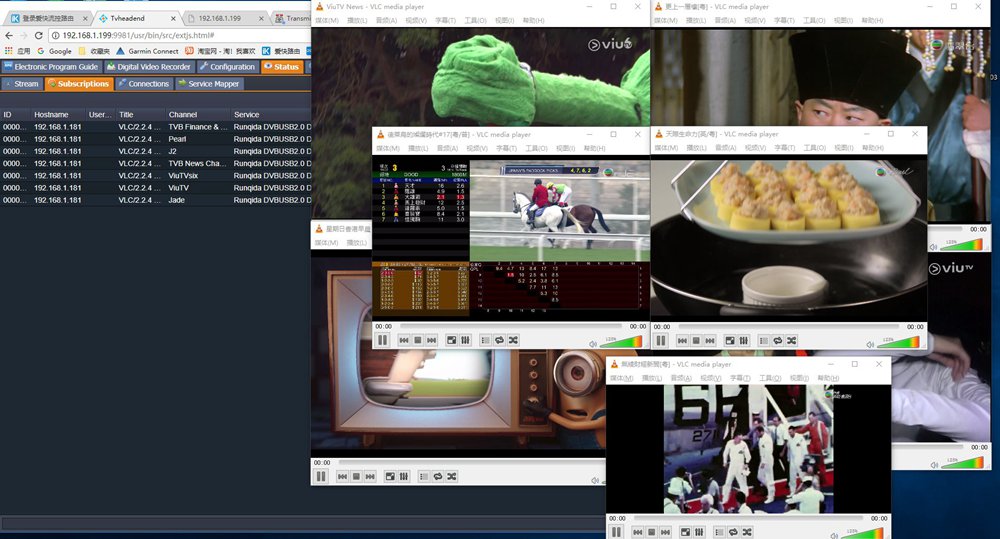Image resolution: width=1000 pixels, height=539 pixels.
Task: Open 字幕(T) menu in ViuTV News window
Action: point(445,20)
